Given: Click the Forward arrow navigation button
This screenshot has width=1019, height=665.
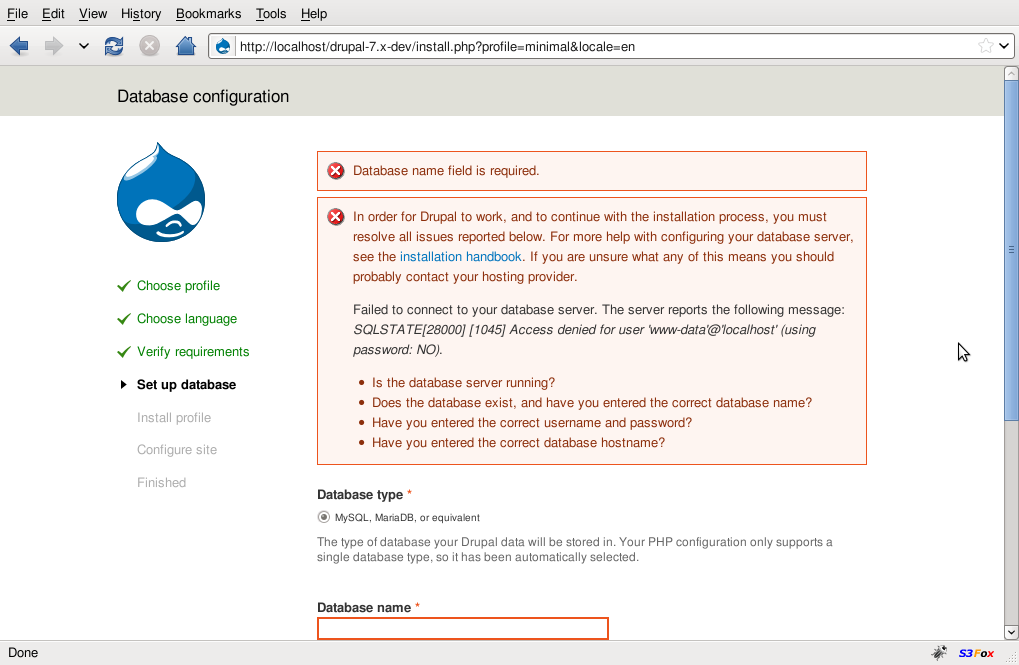Looking at the screenshot, I should [x=53, y=46].
